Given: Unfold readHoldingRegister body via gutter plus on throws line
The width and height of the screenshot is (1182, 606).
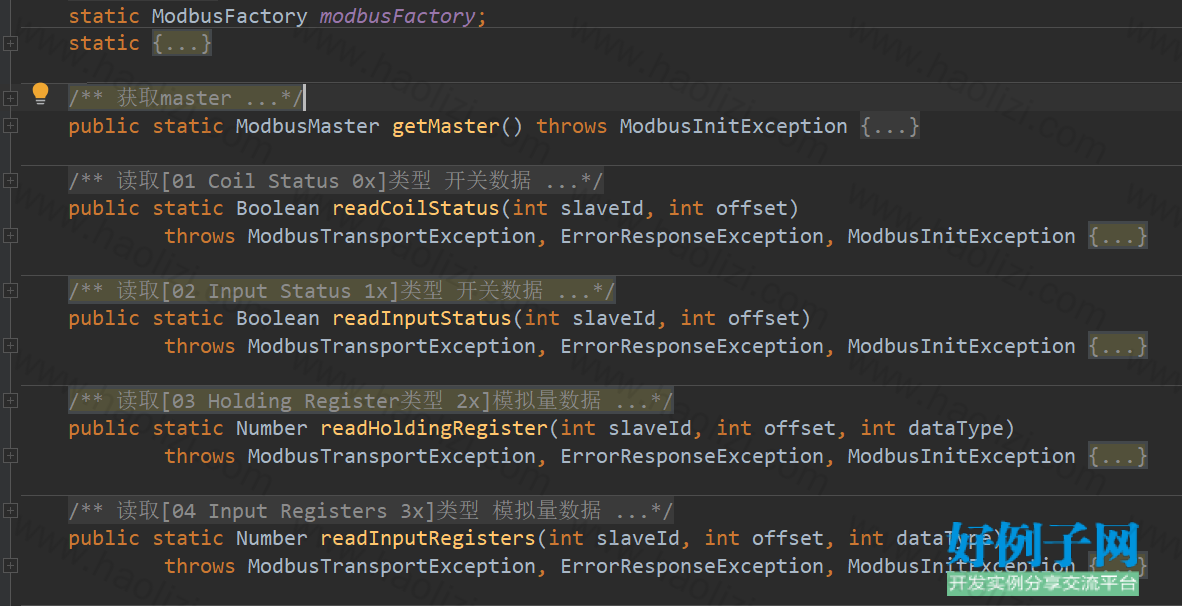Looking at the screenshot, I should 10,456.
